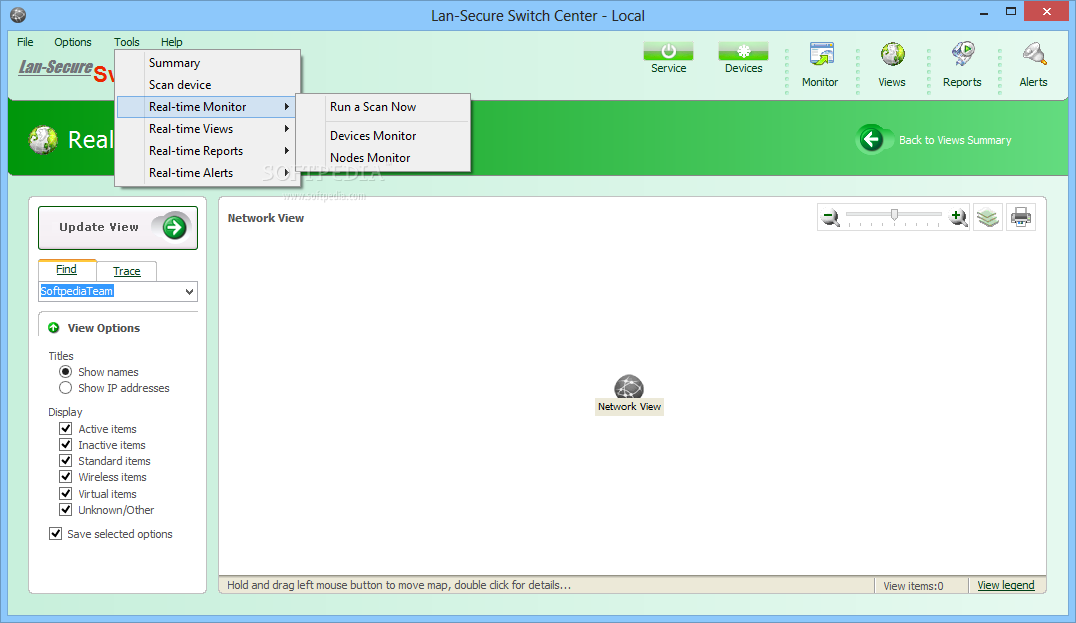Click the Update View button
Screen dimensions: 1076x623
pos(118,228)
